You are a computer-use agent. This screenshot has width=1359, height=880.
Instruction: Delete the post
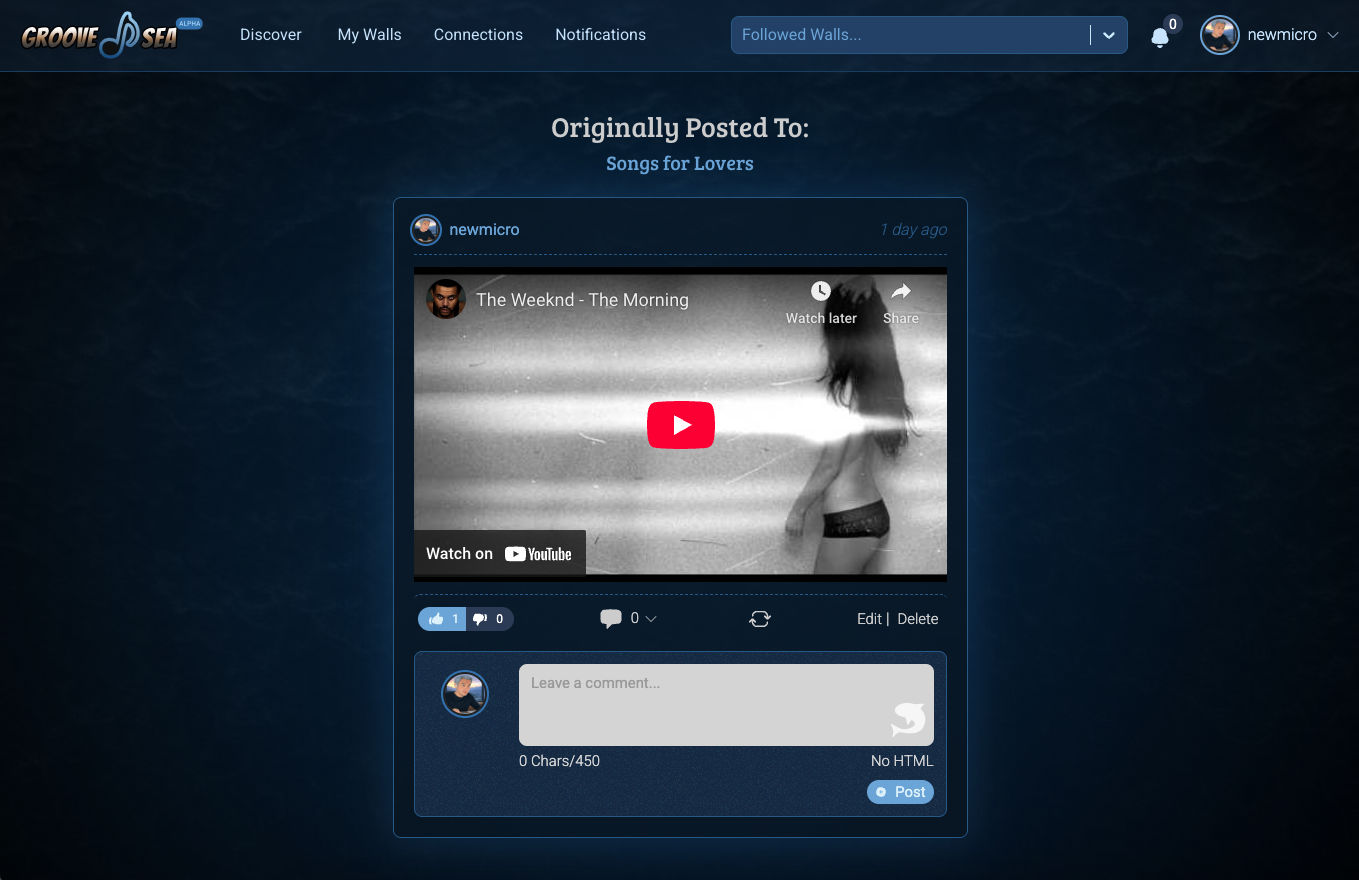[x=918, y=619]
